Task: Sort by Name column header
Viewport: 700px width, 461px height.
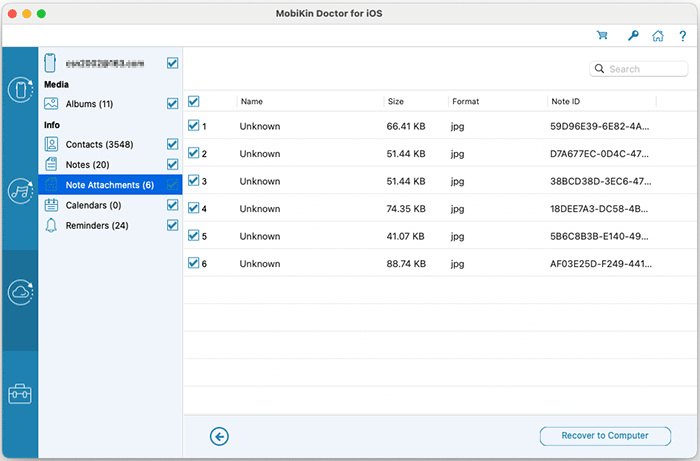Action: pyautogui.click(x=252, y=101)
